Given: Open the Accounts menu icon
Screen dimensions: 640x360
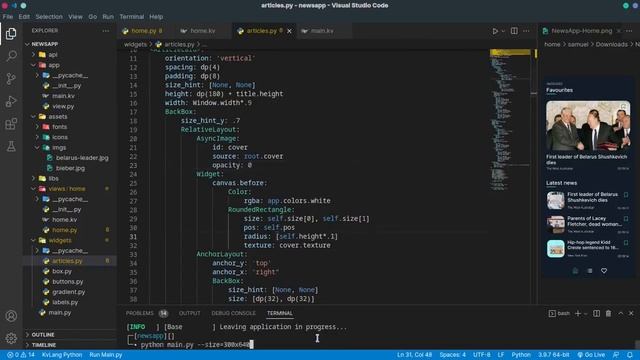Looking at the screenshot, I should point(11,316).
